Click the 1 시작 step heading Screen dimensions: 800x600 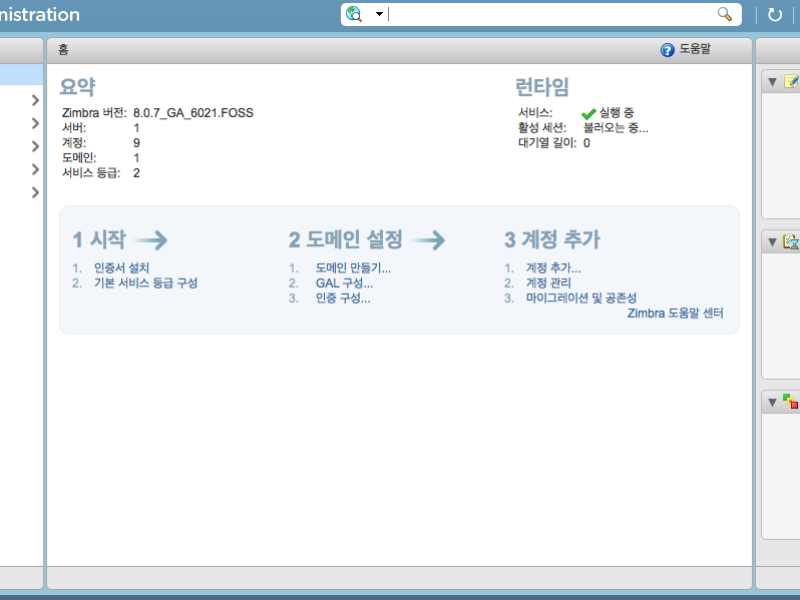(x=99, y=240)
